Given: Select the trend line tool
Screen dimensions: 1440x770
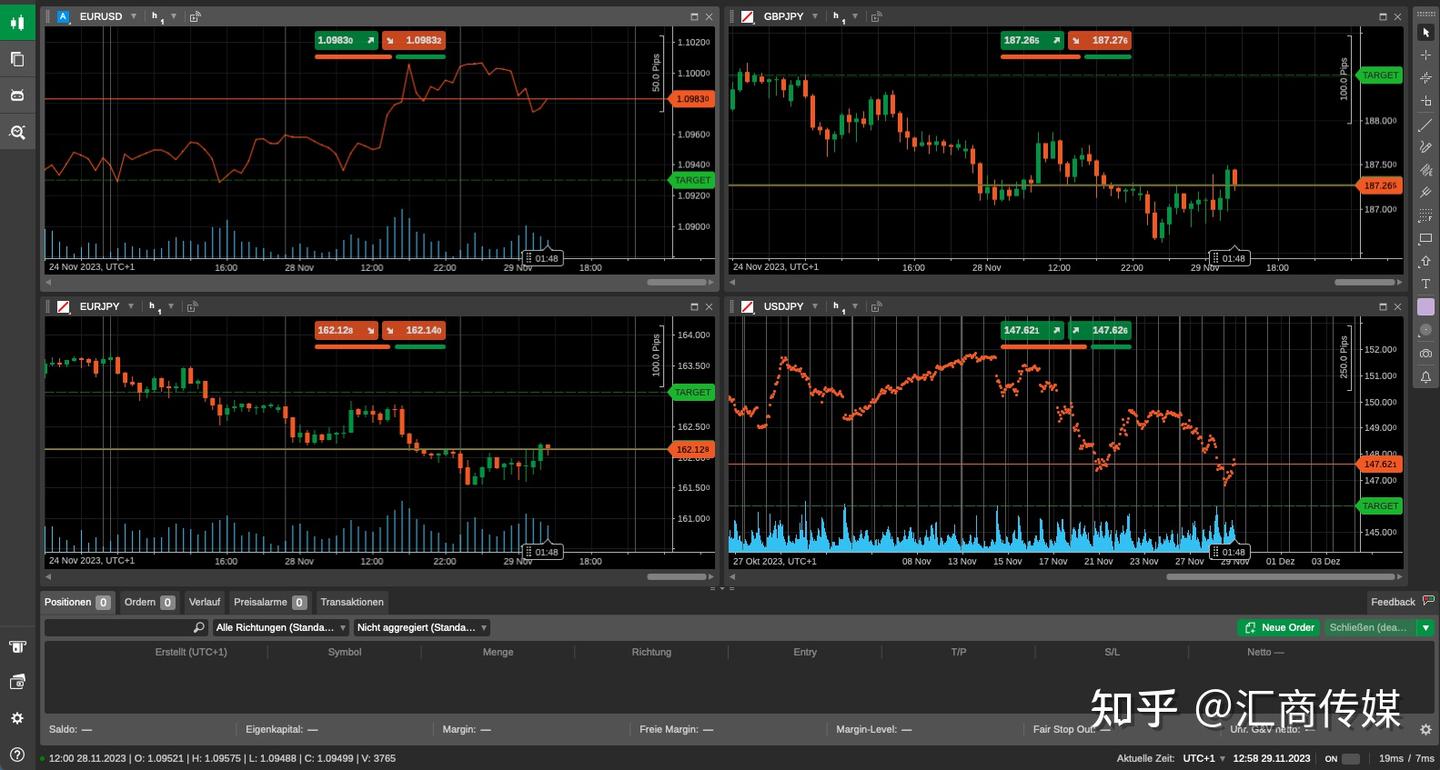Looking at the screenshot, I should tap(1426, 124).
